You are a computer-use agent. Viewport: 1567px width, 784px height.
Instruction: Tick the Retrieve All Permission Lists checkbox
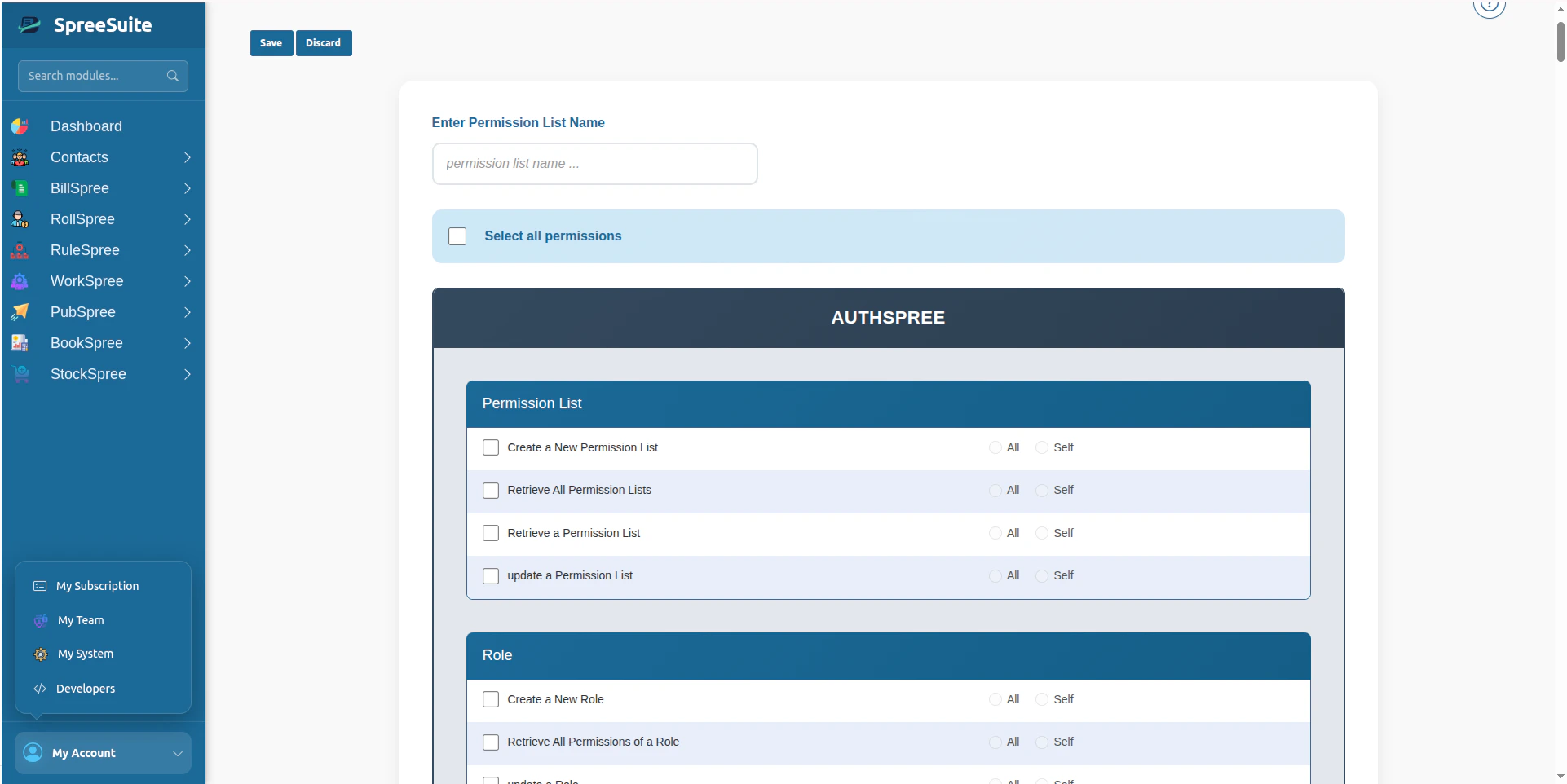click(x=491, y=491)
